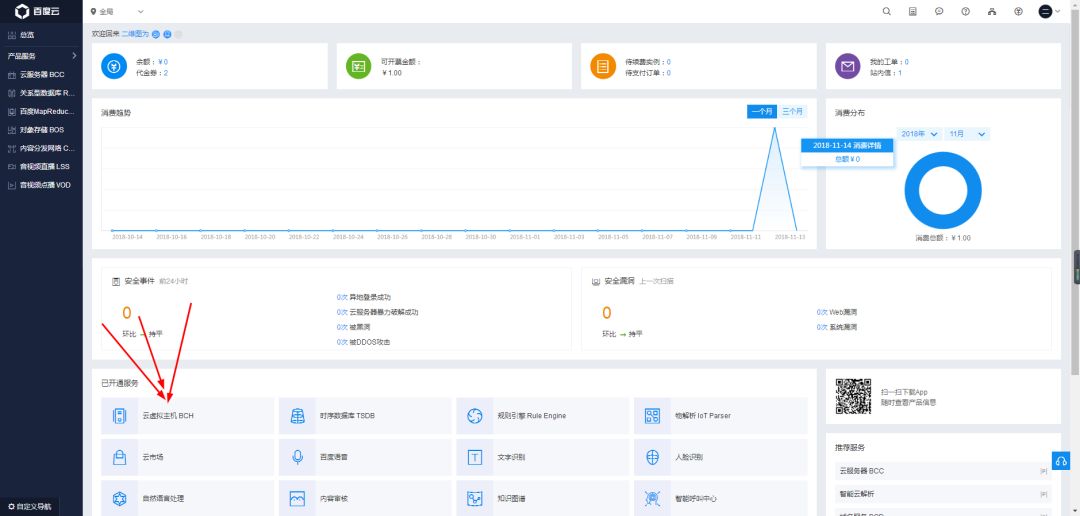Switch consumption trend to 三个月

point(792,112)
